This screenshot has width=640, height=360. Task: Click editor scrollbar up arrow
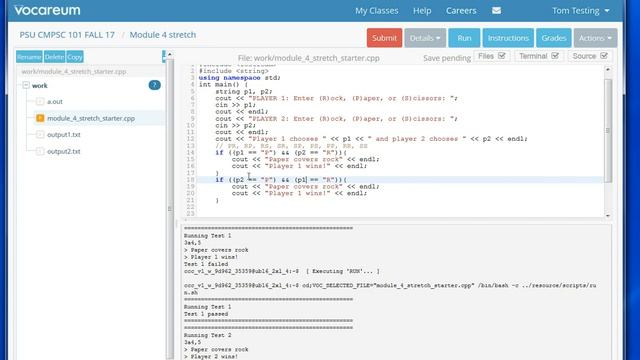[x=608, y=70]
